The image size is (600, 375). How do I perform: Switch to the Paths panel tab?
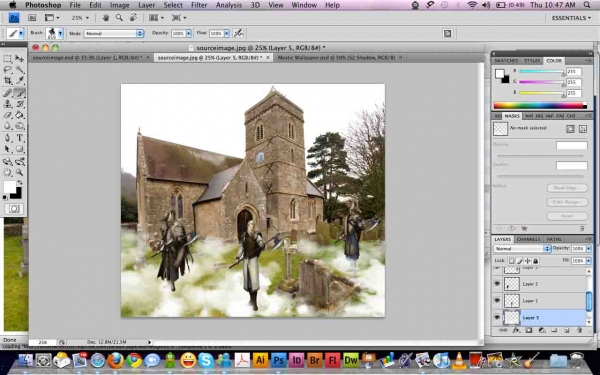(553, 239)
